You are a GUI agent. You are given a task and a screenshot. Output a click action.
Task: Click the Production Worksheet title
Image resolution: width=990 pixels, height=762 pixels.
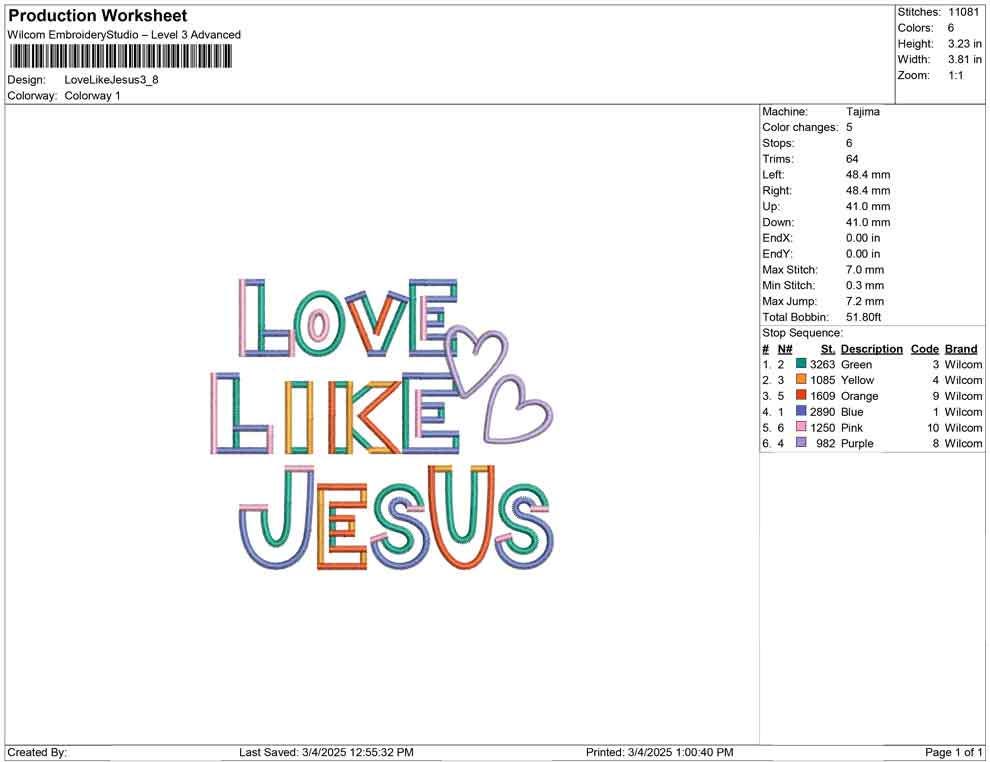tap(97, 15)
